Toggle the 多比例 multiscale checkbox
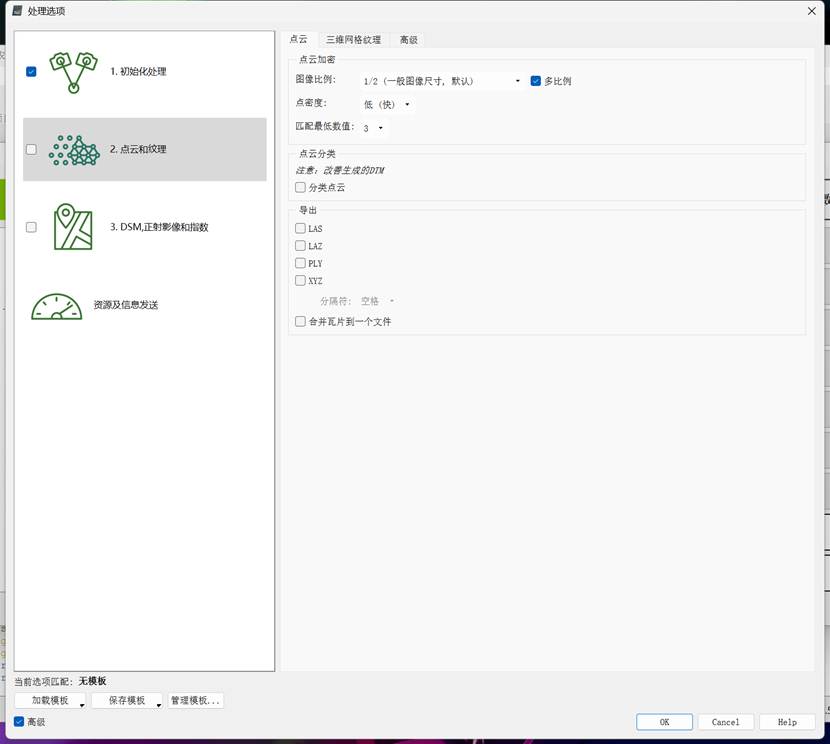This screenshot has height=744, width=830. [x=536, y=81]
